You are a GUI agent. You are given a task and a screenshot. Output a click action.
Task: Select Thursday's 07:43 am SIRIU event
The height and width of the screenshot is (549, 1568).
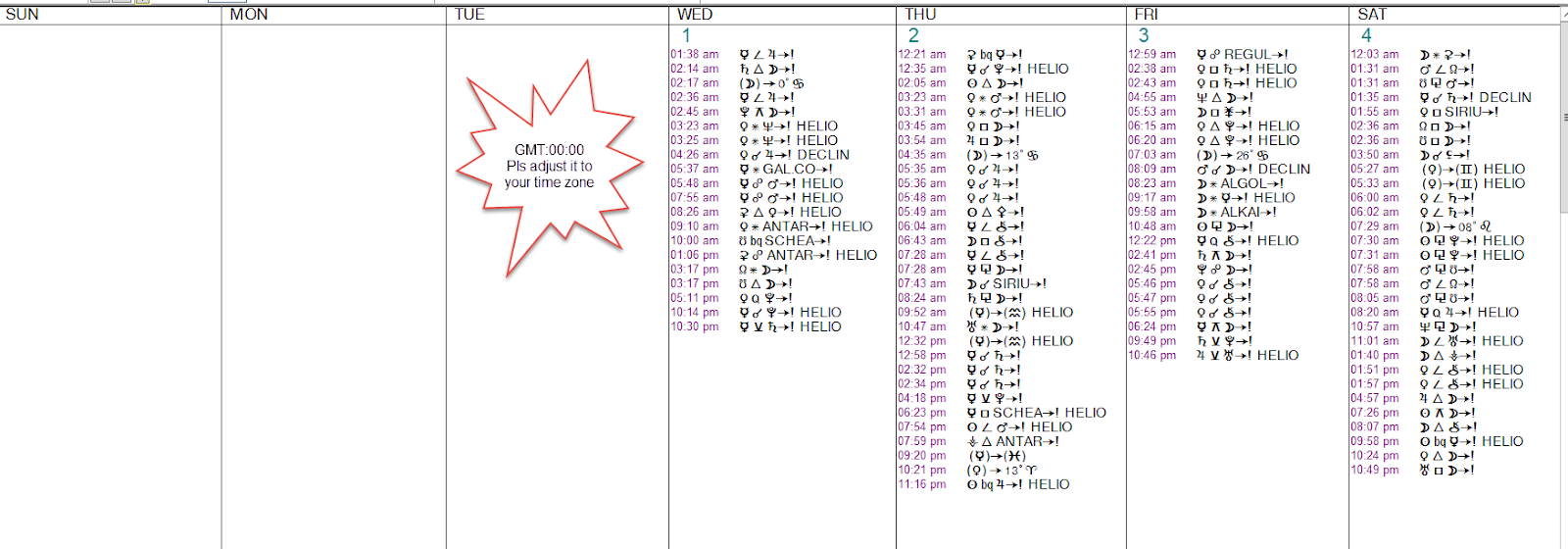[972, 284]
